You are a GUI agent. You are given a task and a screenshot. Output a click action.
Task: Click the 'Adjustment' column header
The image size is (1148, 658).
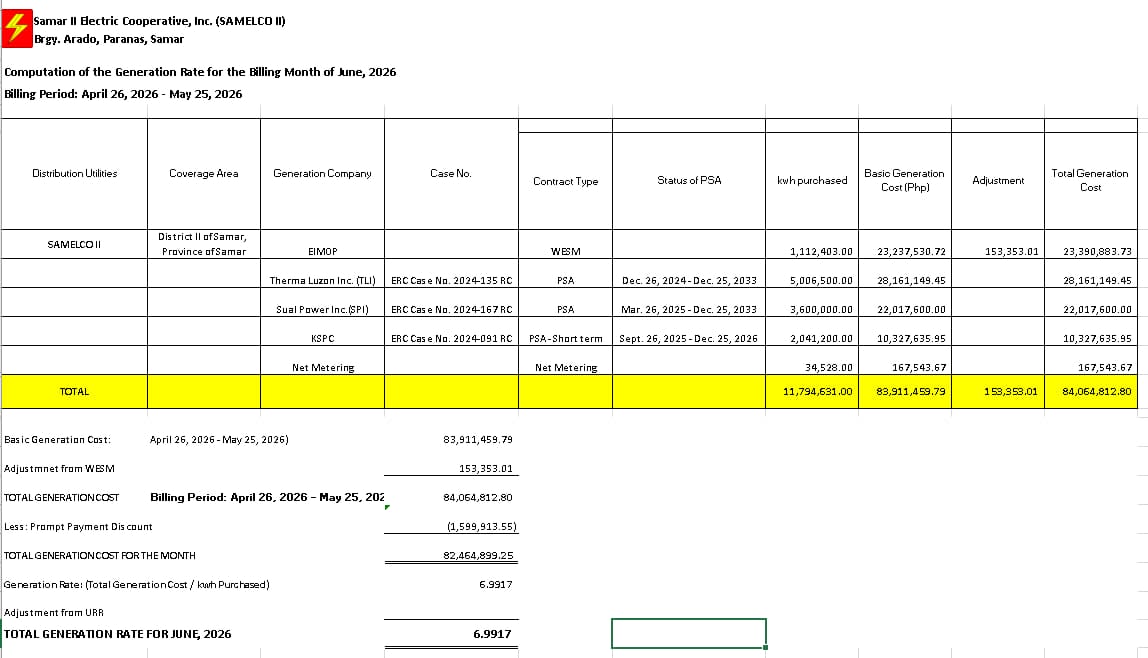[x=998, y=180]
